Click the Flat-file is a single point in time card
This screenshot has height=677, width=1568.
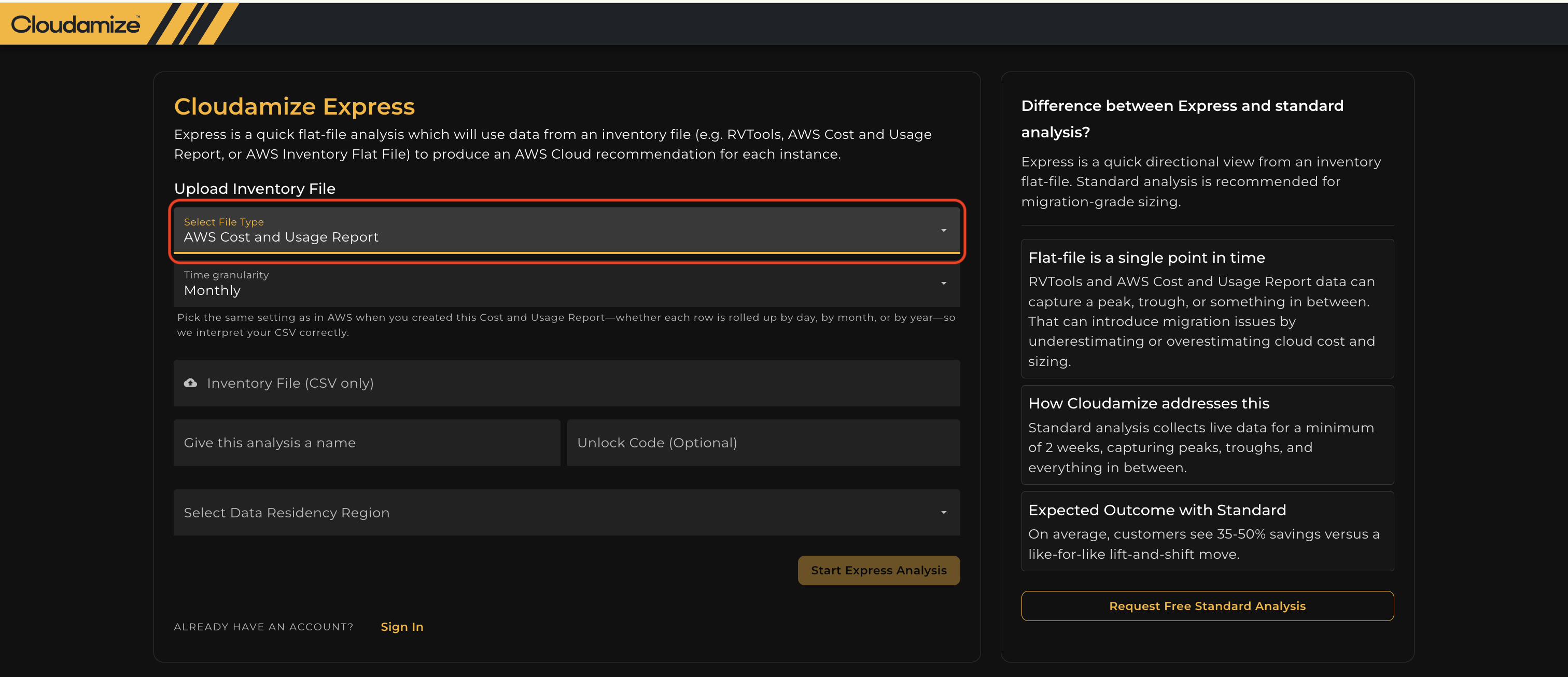click(1207, 308)
